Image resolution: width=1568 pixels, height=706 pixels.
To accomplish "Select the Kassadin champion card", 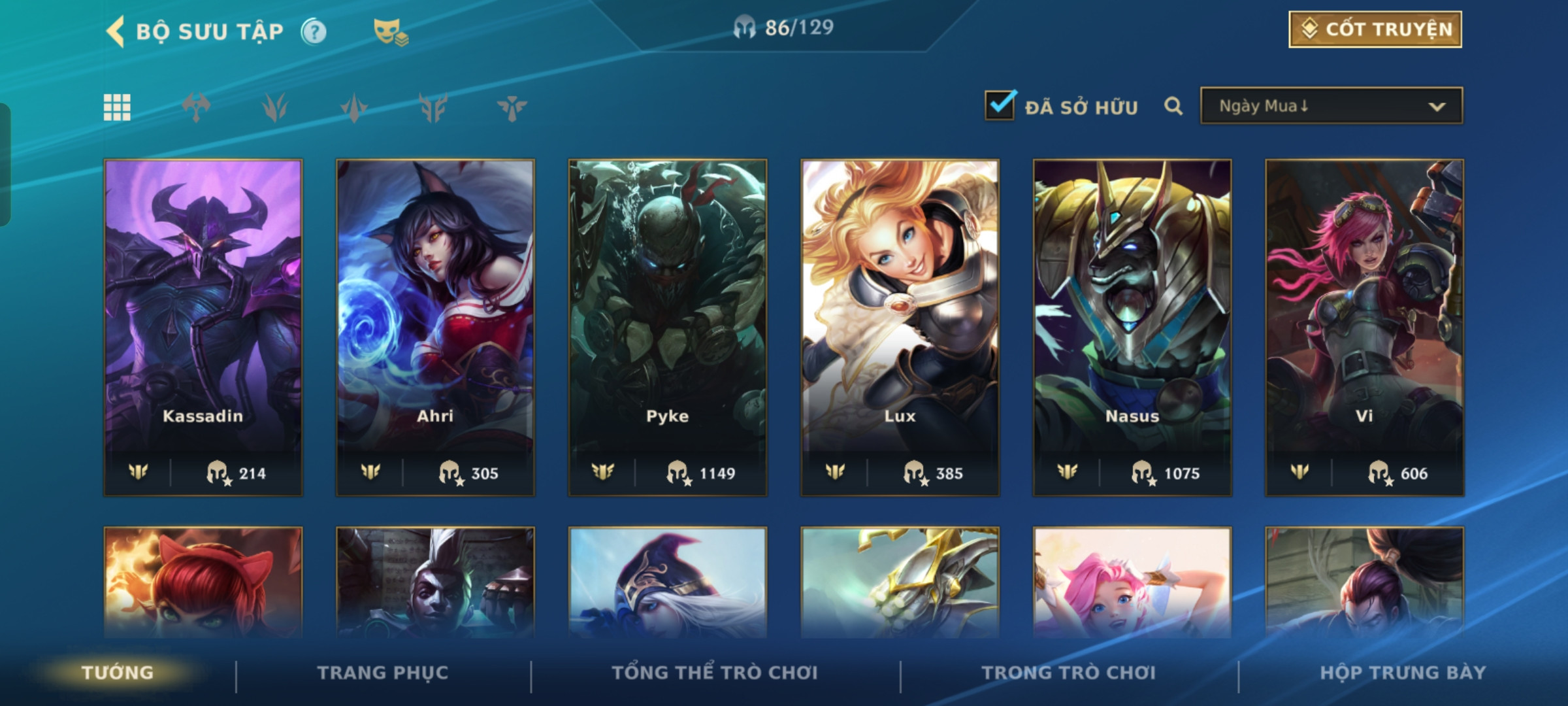I will pyautogui.click(x=203, y=328).
